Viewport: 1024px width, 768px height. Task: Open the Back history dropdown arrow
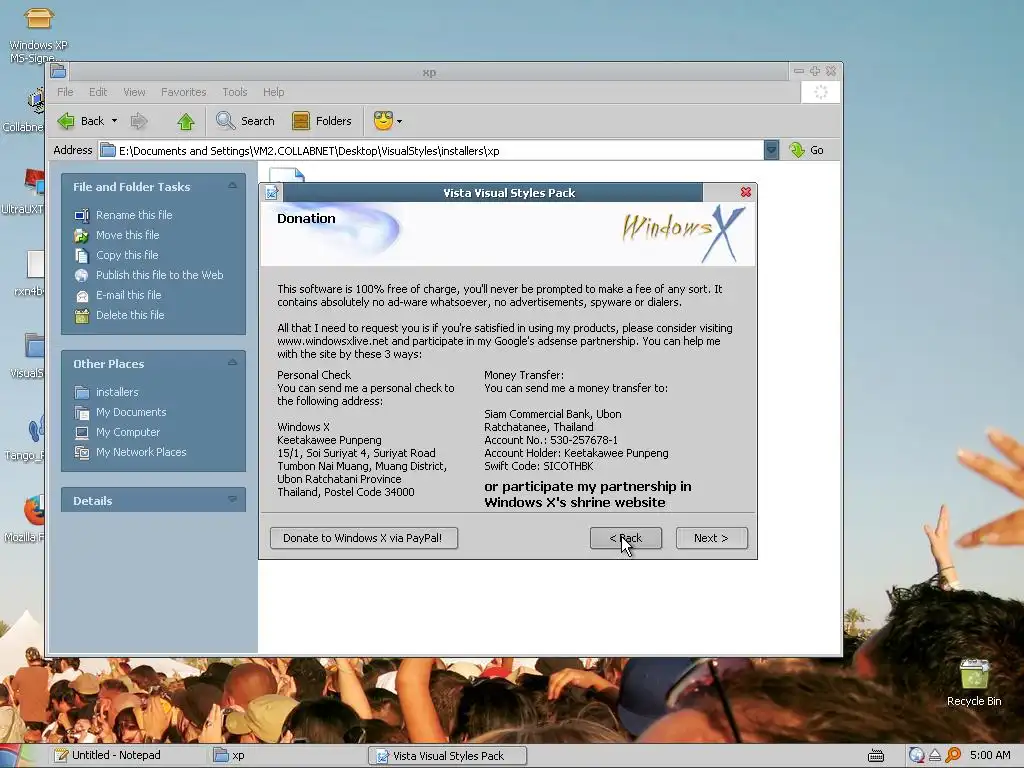[114, 121]
